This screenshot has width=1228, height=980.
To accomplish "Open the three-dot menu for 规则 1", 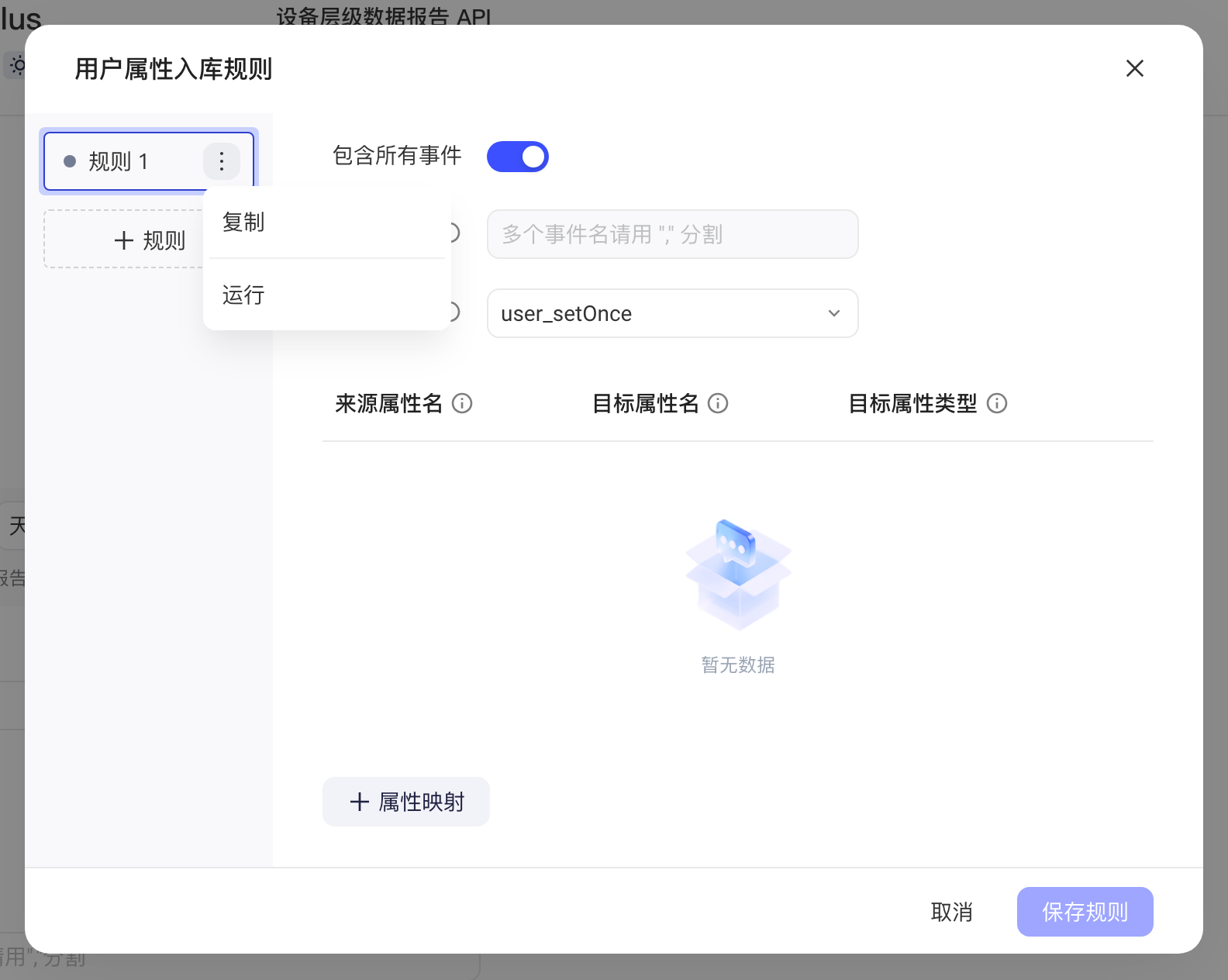I will 222,161.
